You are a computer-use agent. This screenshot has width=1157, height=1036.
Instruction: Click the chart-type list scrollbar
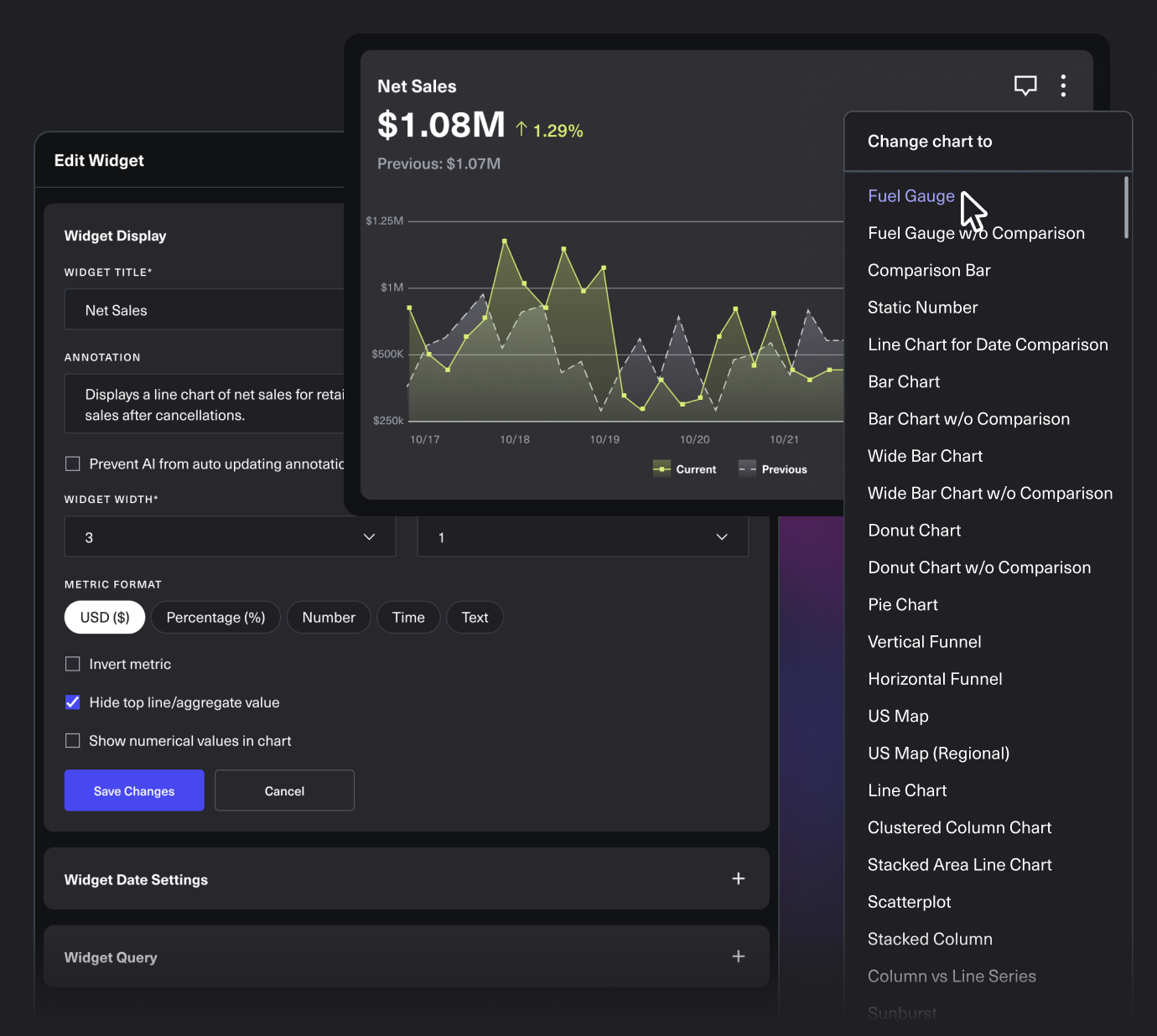click(x=1126, y=207)
